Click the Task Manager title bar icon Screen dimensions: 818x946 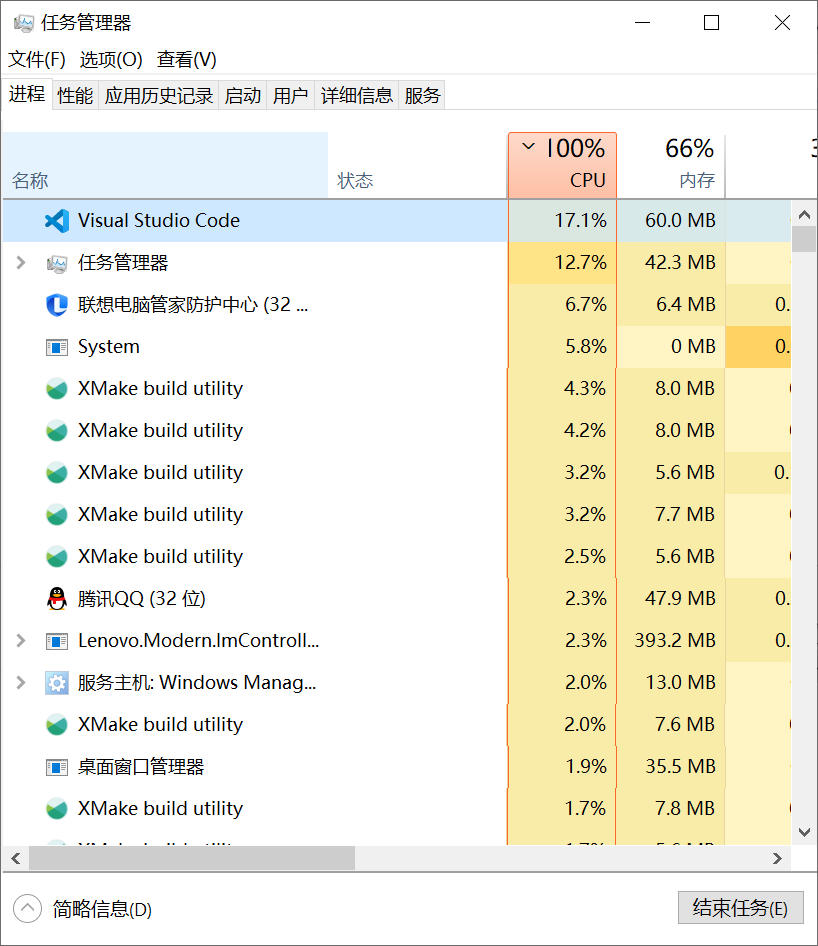[x=24, y=24]
